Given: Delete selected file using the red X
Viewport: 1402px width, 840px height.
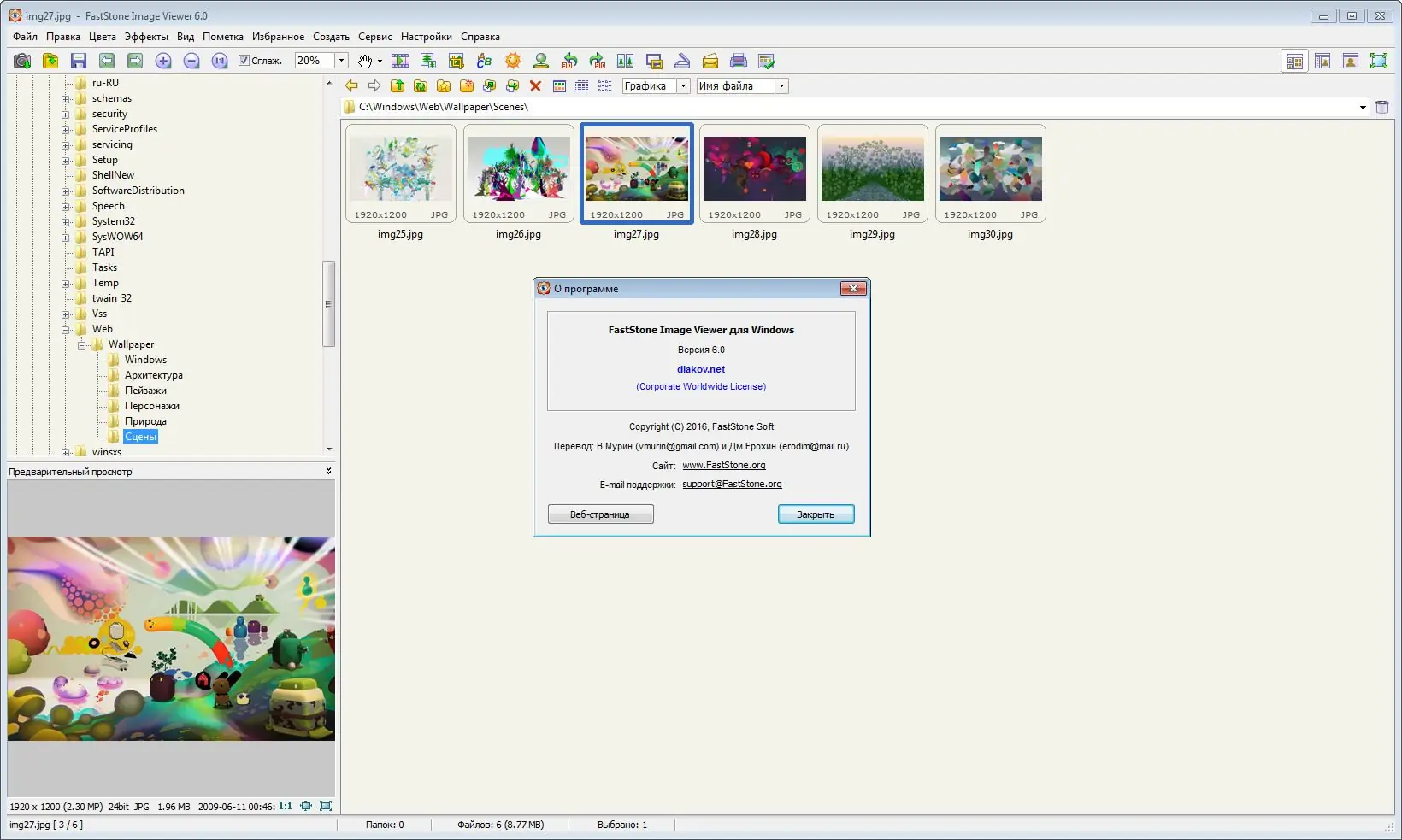Looking at the screenshot, I should pyautogui.click(x=536, y=85).
